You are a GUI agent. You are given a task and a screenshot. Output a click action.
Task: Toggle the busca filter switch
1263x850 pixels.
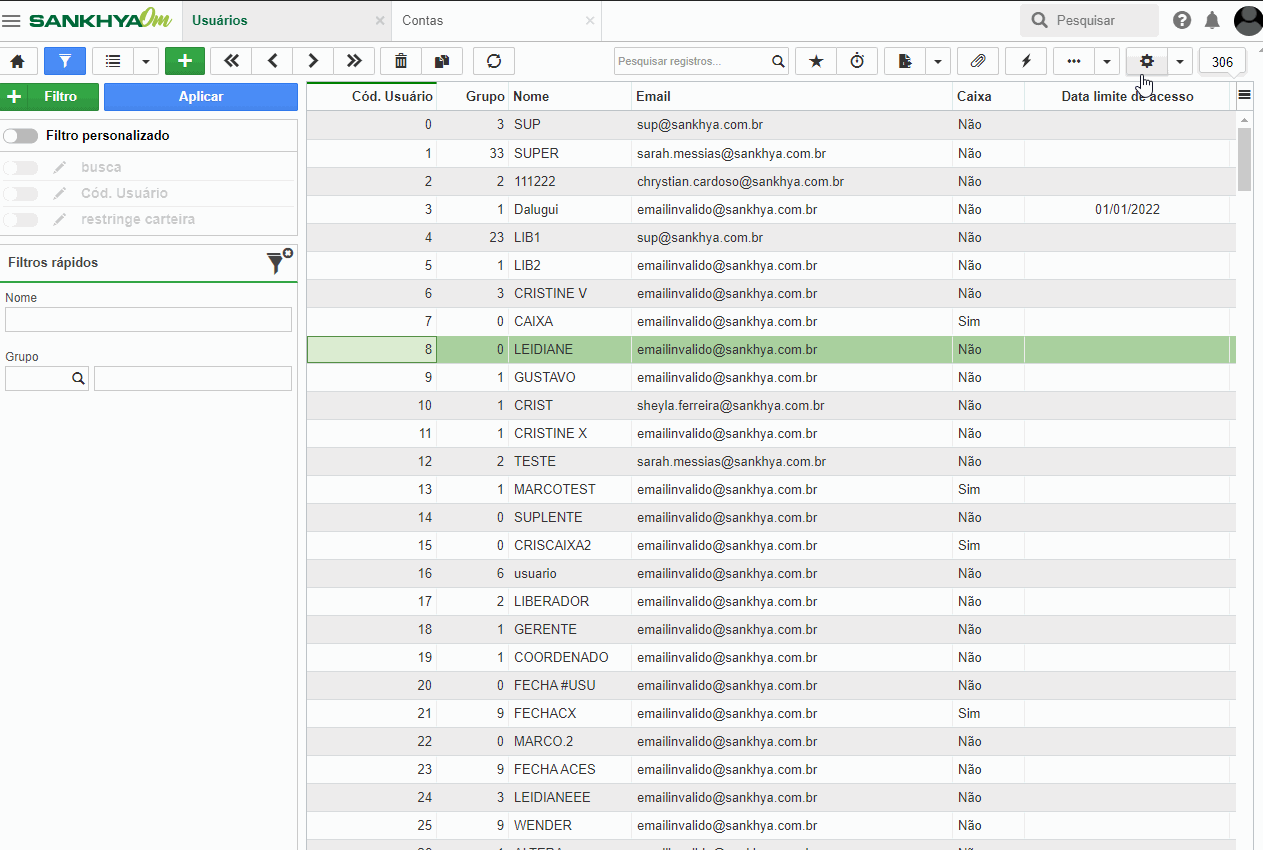click(x=21, y=167)
